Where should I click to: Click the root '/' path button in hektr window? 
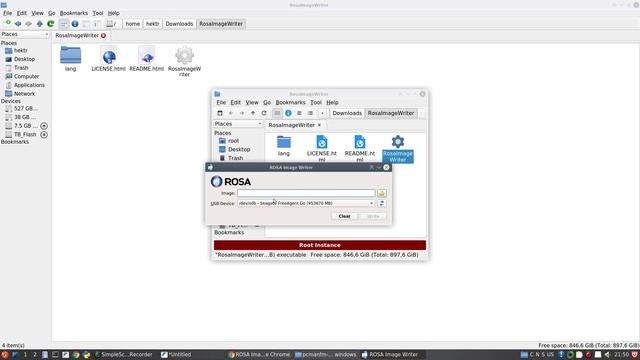click(112, 24)
